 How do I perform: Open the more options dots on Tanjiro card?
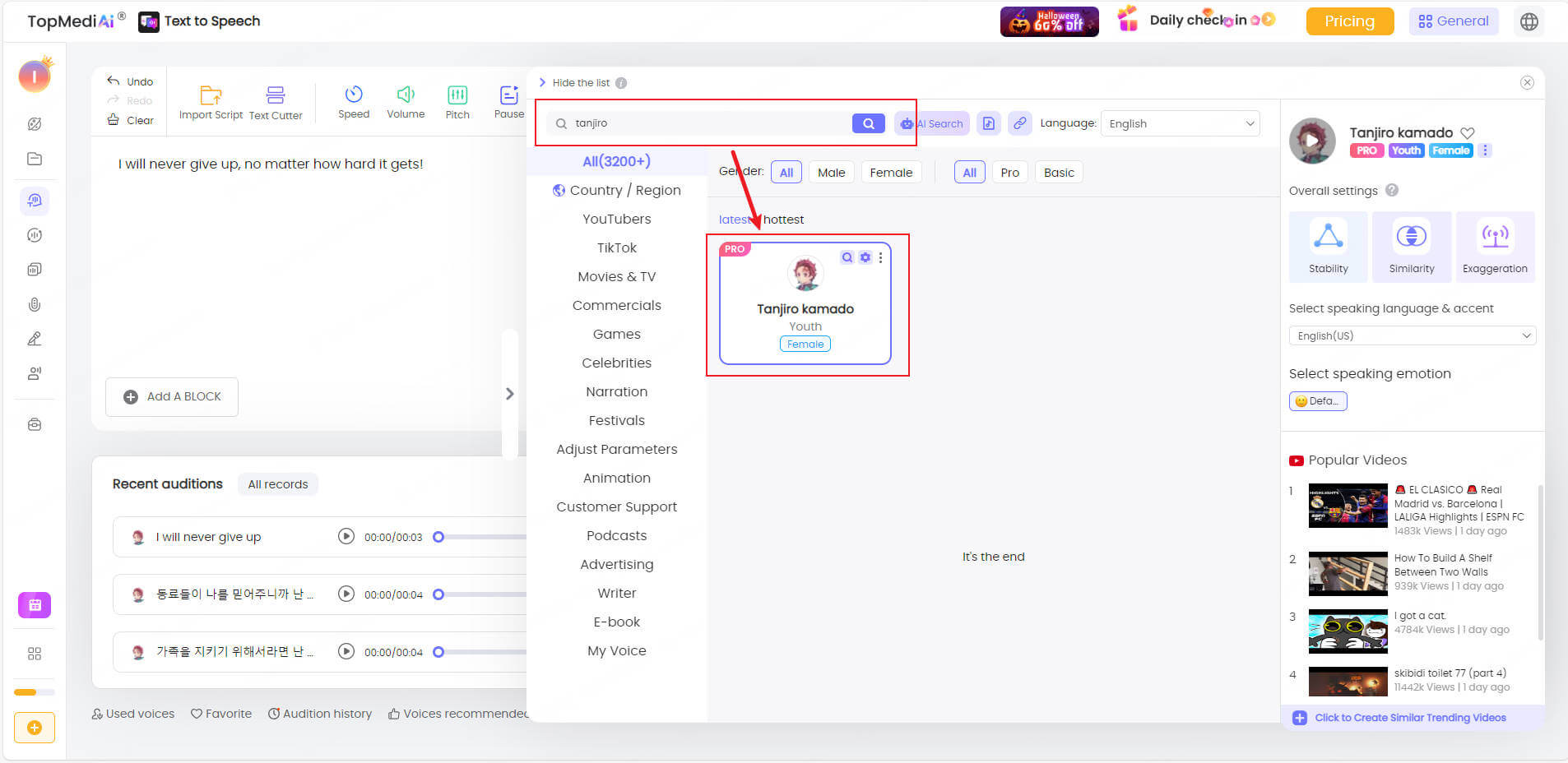880,257
